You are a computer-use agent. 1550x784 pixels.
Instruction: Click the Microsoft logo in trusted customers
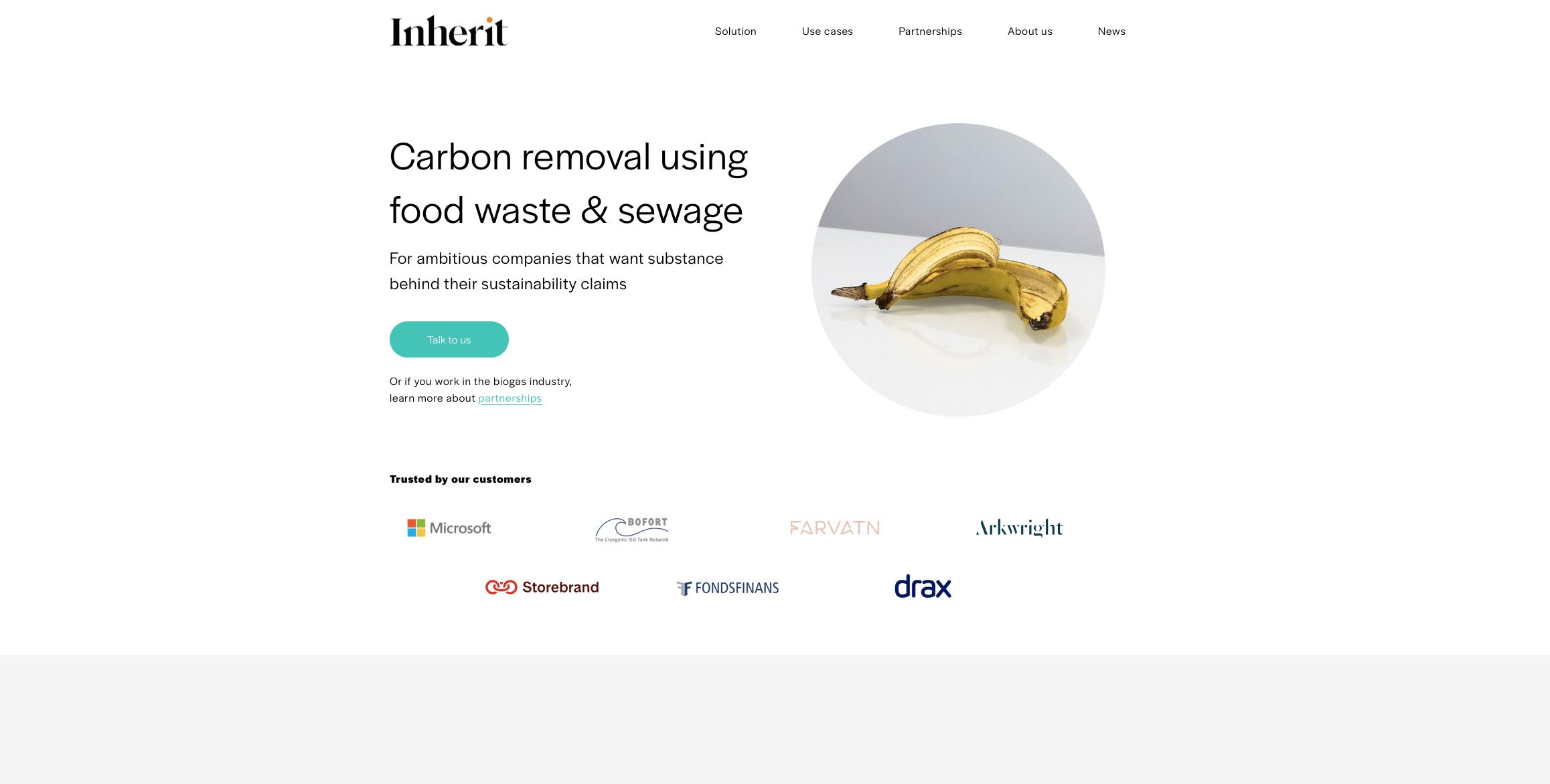[x=448, y=527]
